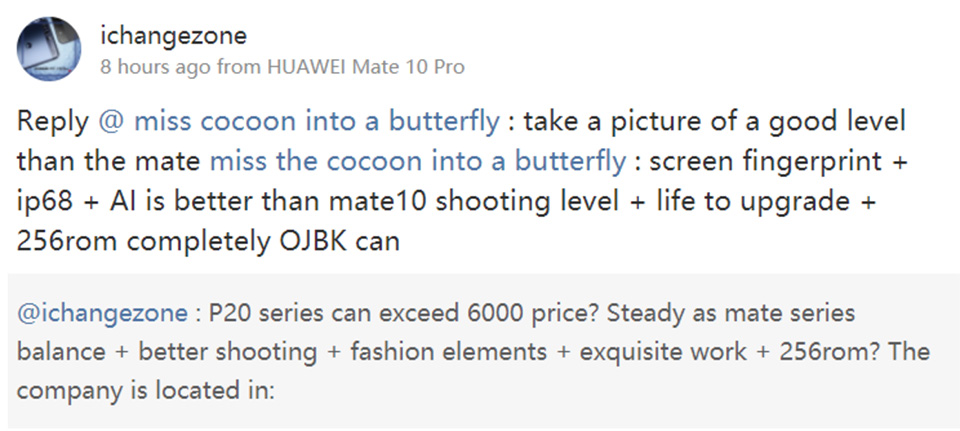Click the @ichangezone mention in quoted post
960x431 pixels.
pos(102,314)
